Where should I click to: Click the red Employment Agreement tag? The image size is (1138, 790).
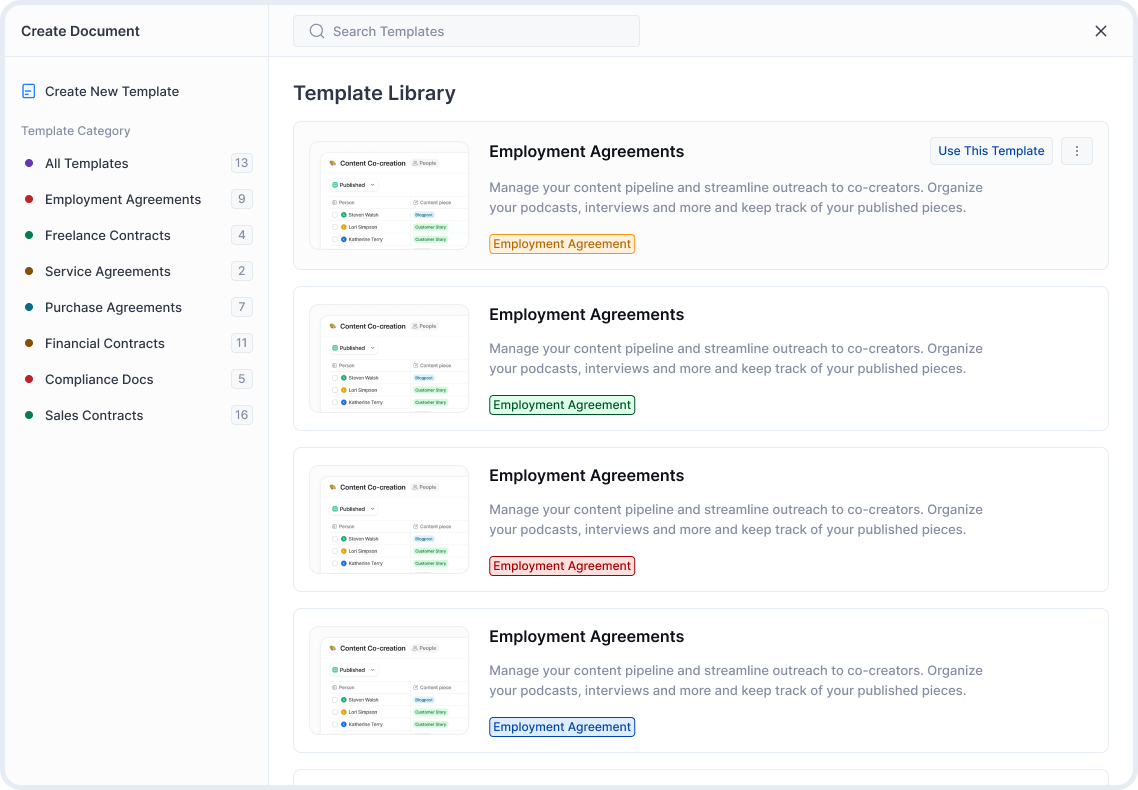pyautogui.click(x=562, y=566)
